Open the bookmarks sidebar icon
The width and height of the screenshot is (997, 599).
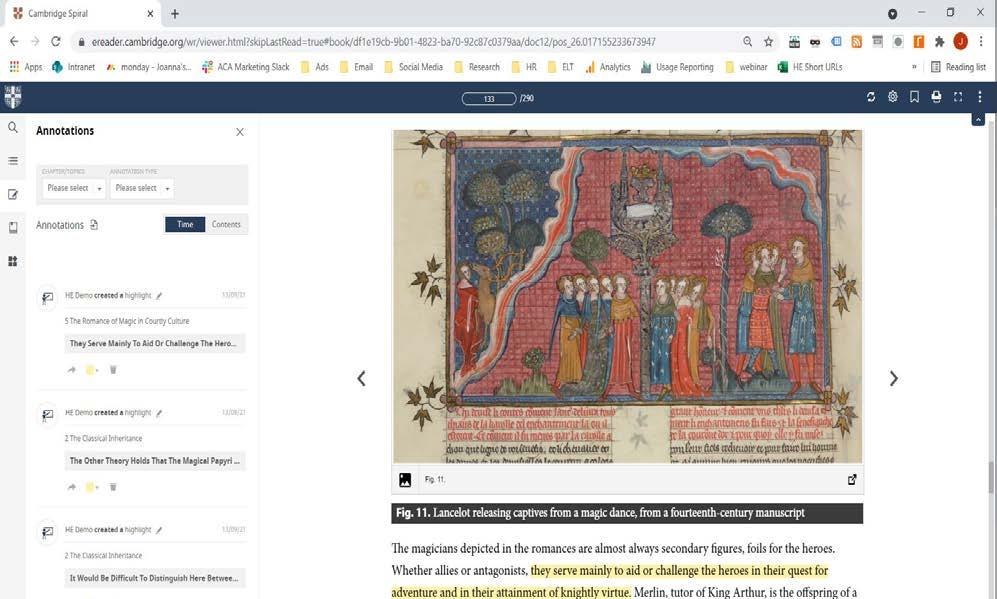(x=13, y=228)
